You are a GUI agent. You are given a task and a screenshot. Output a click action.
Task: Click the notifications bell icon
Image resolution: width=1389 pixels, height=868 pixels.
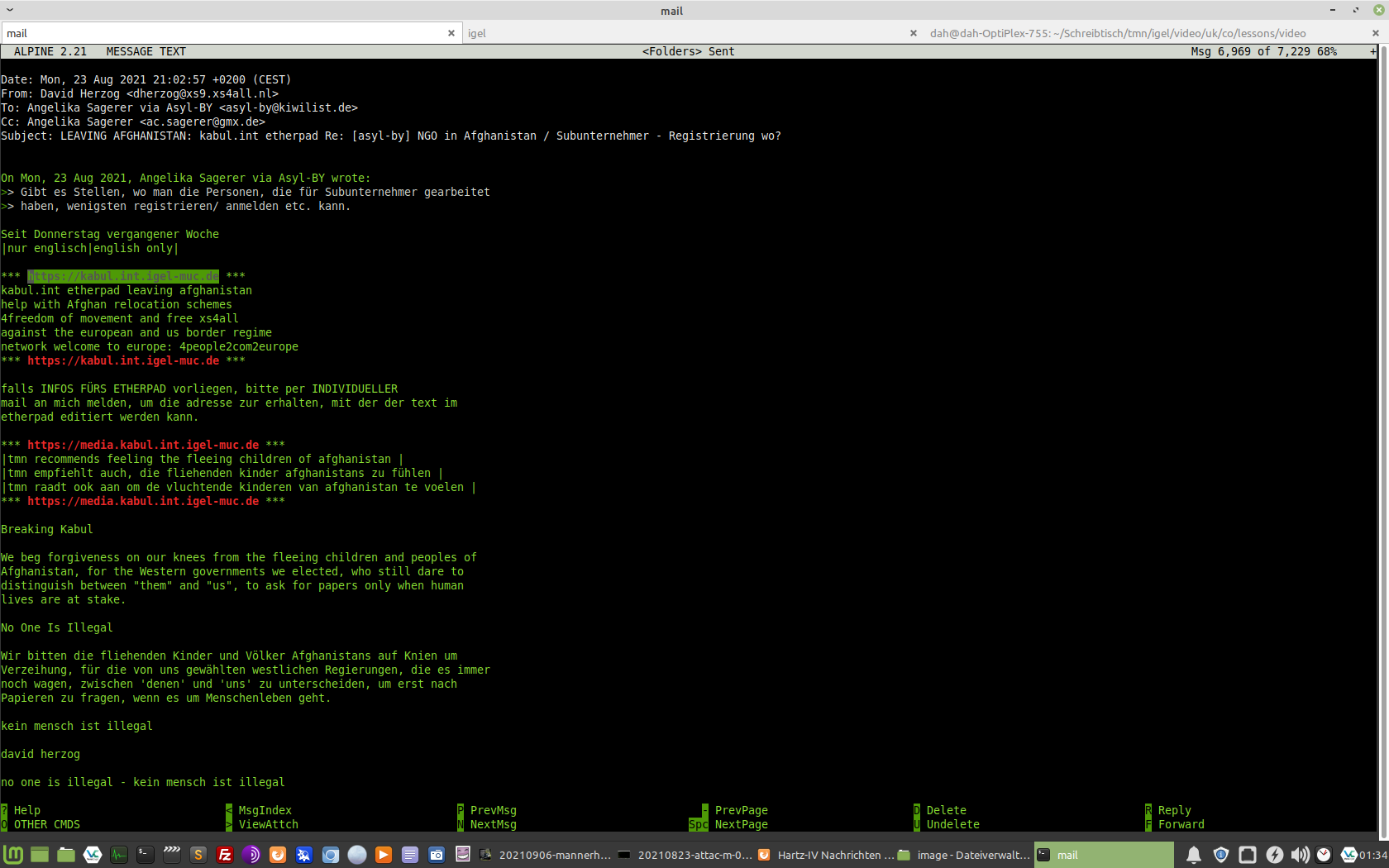point(1193,855)
